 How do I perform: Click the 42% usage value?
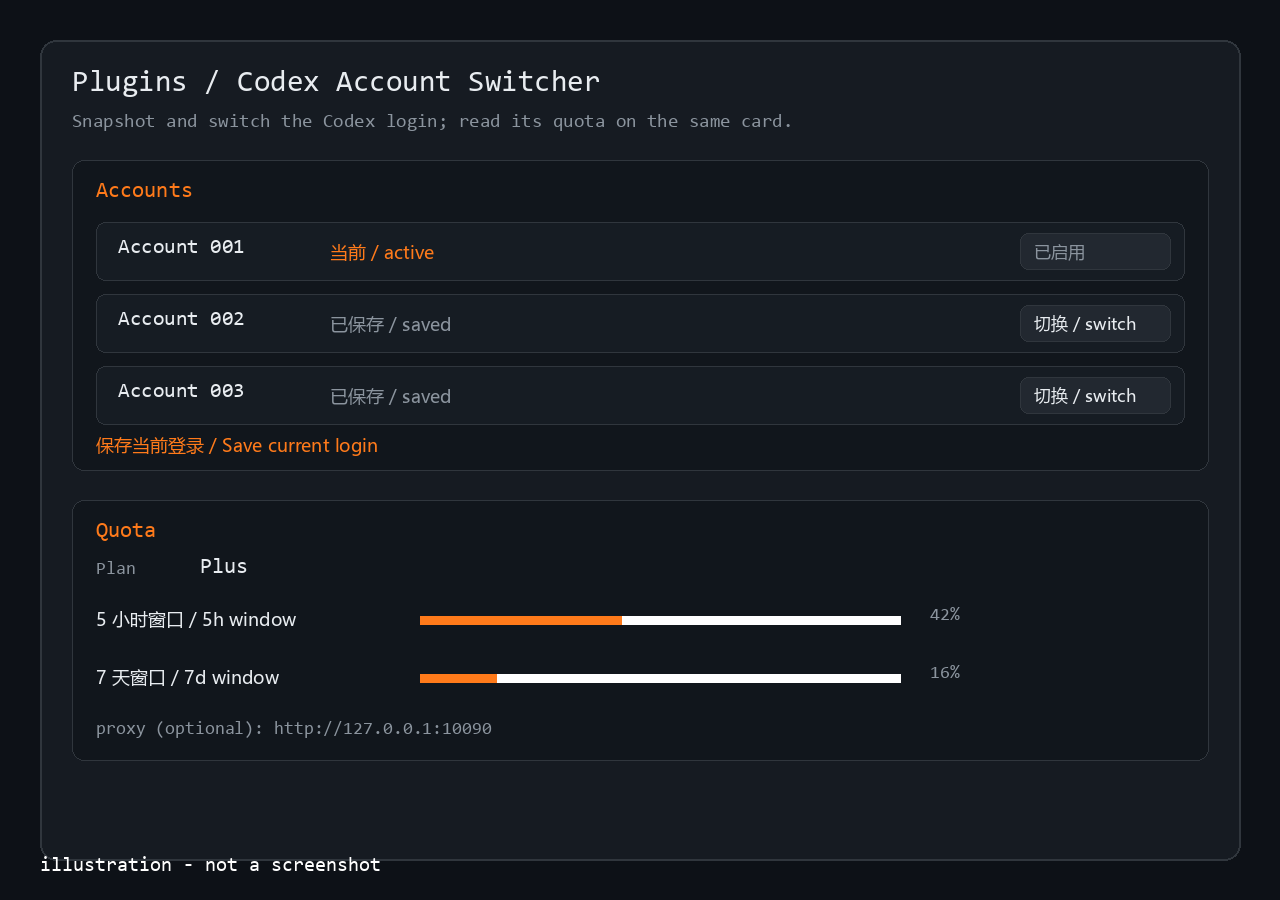945,614
